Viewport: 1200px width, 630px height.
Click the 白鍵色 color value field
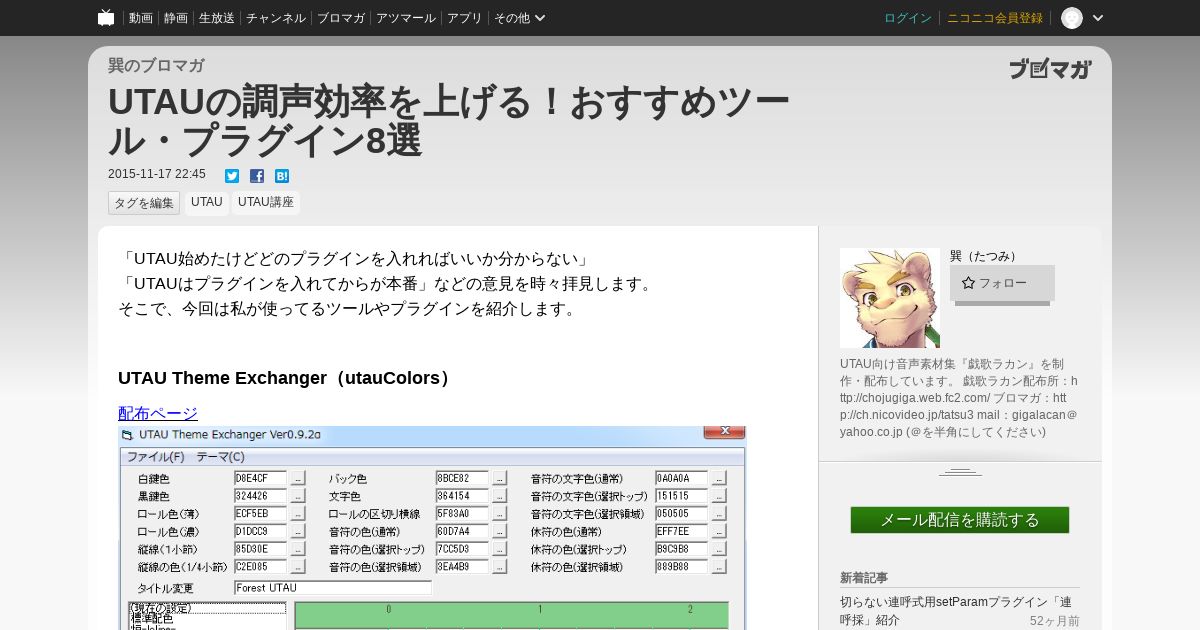point(260,479)
